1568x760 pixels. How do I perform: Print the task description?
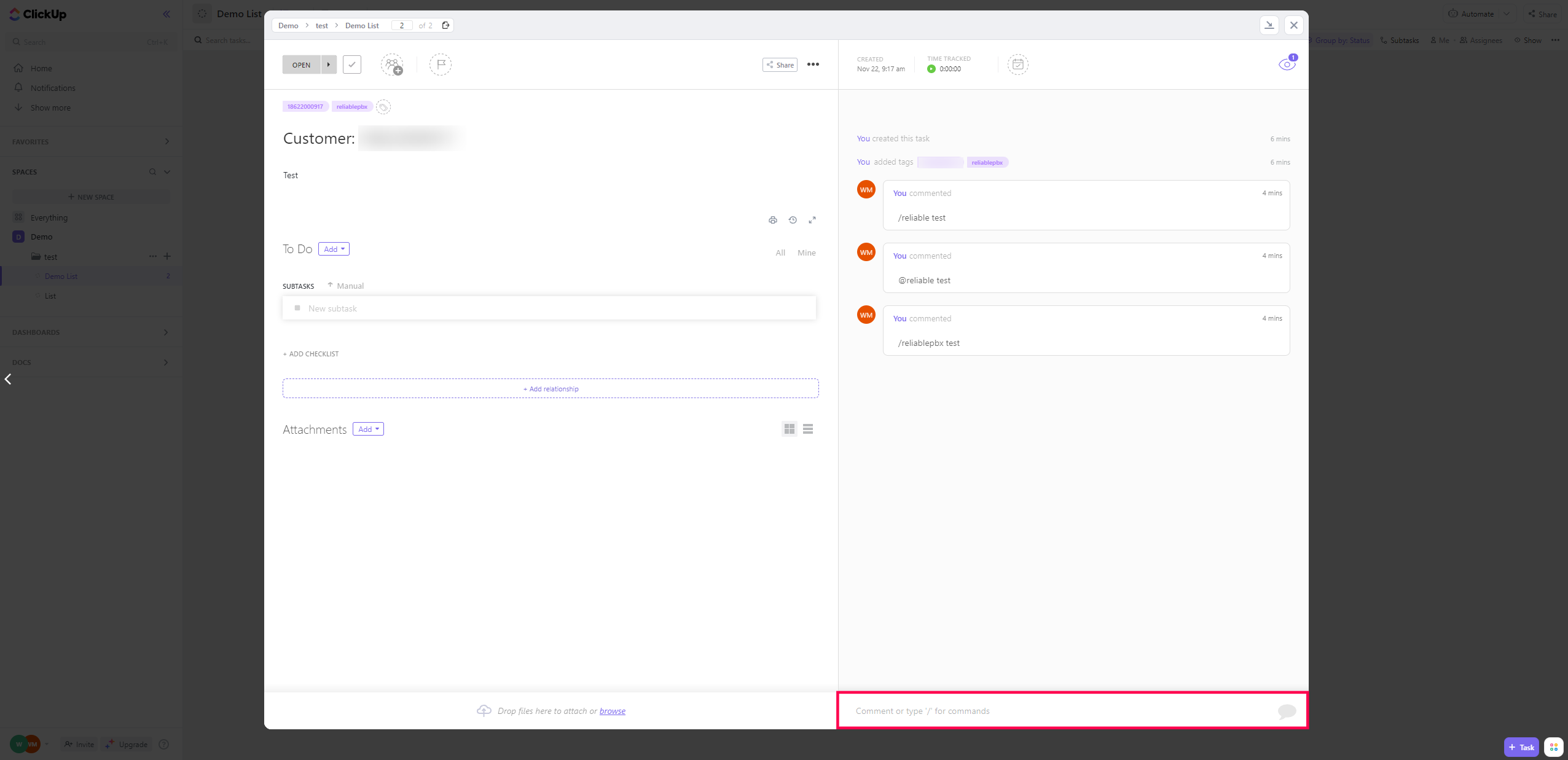(773, 220)
